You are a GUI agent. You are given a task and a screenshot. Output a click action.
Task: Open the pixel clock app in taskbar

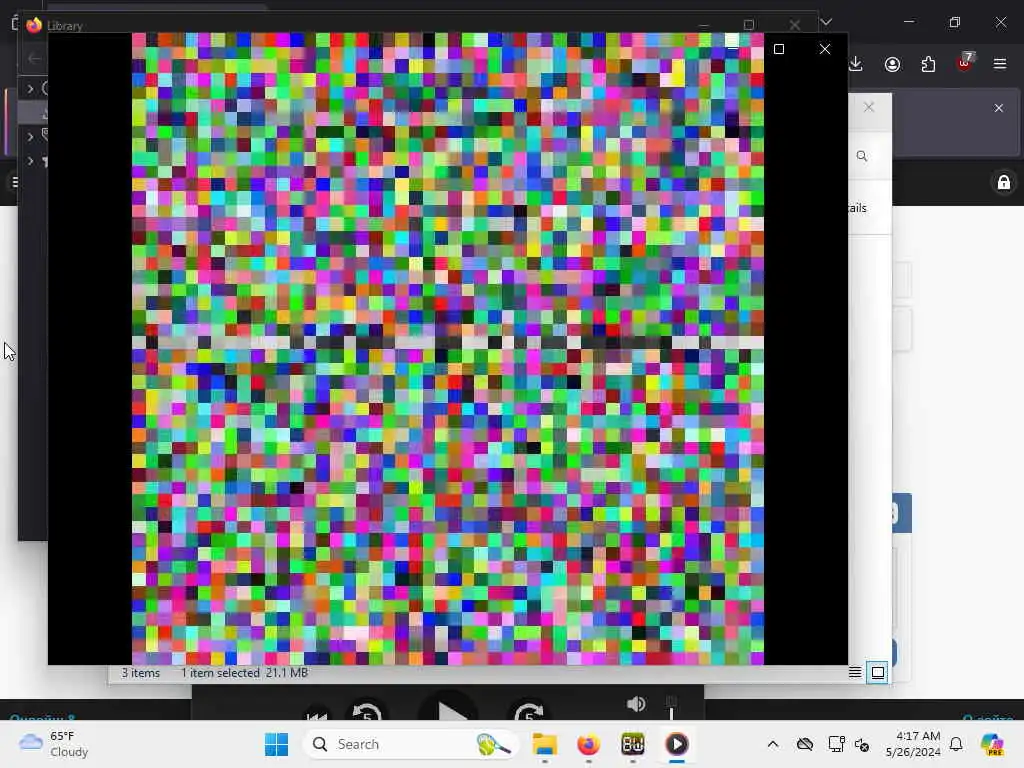[632, 744]
